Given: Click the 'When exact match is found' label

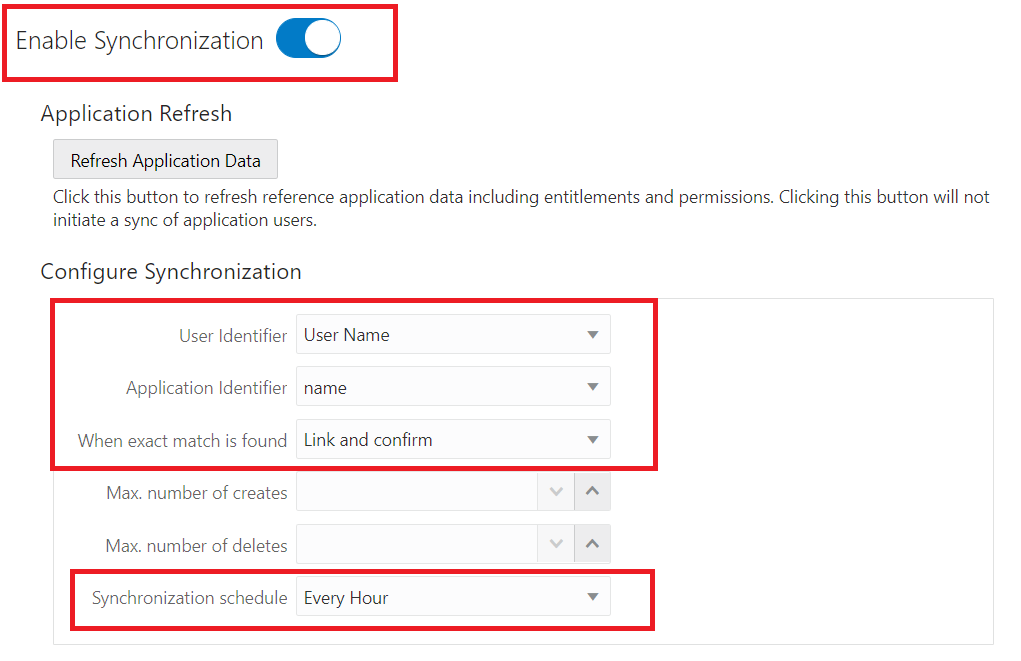Looking at the screenshot, I should (x=182, y=440).
